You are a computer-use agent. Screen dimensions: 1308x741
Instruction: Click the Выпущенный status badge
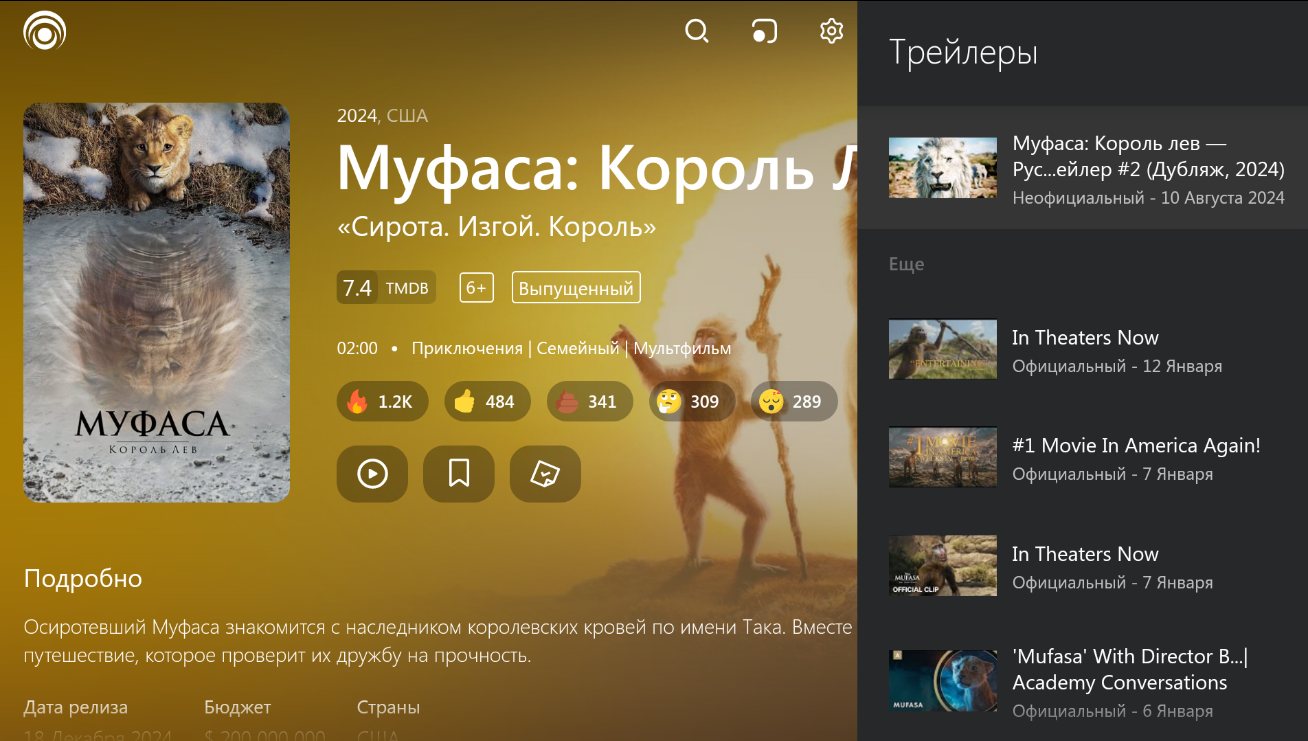point(576,288)
